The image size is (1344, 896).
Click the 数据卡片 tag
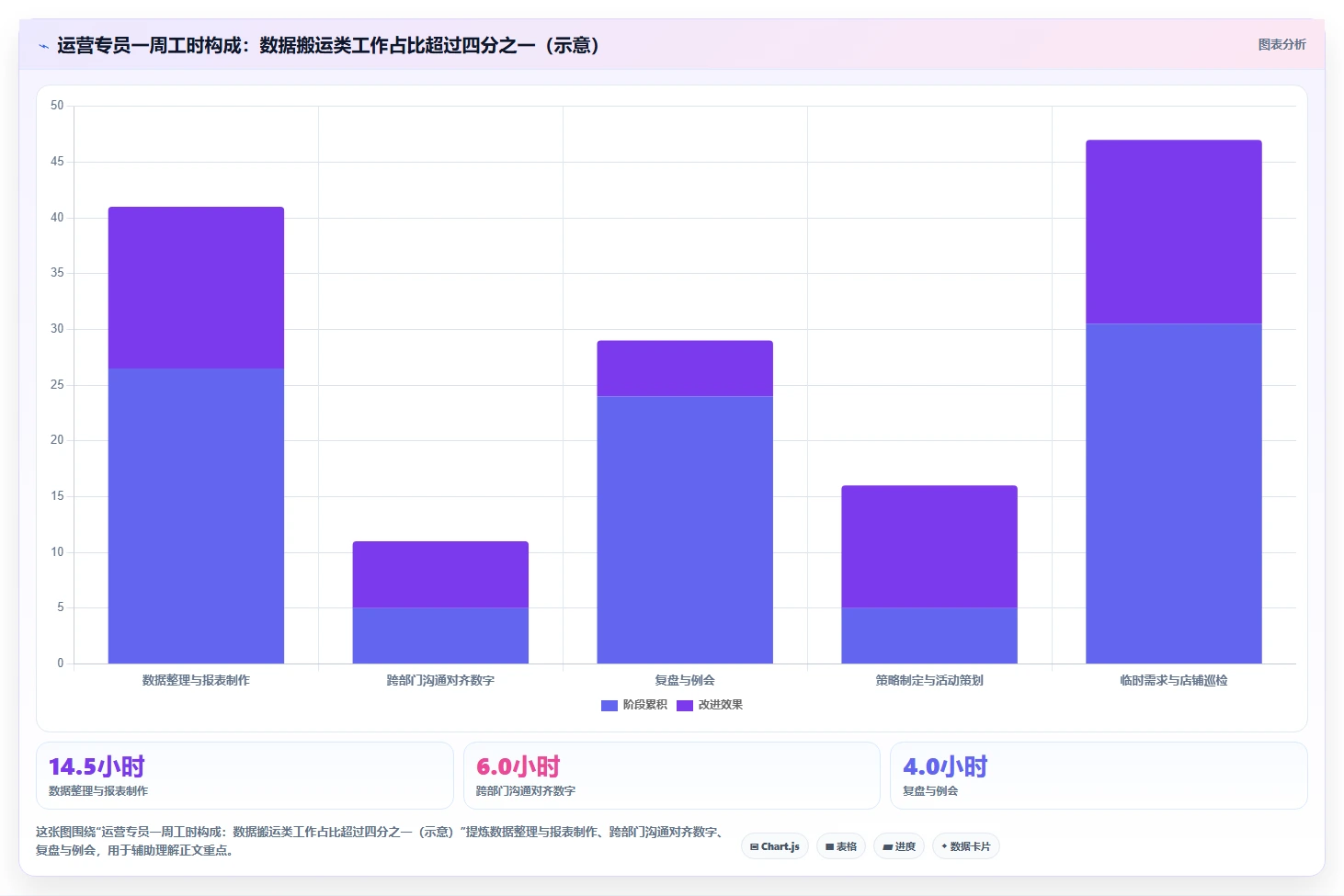click(965, 846)
